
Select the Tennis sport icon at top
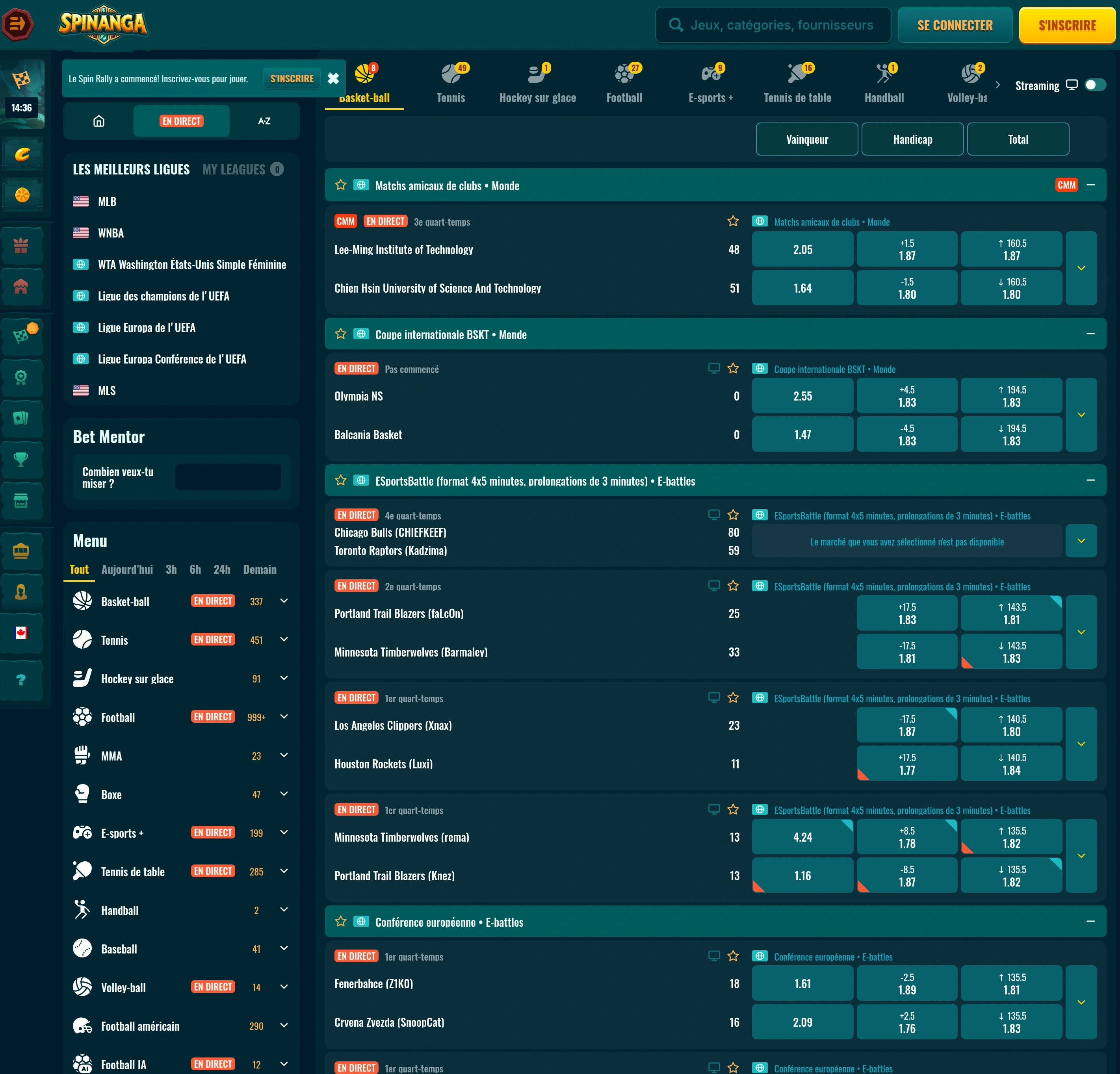click(451, 83)
